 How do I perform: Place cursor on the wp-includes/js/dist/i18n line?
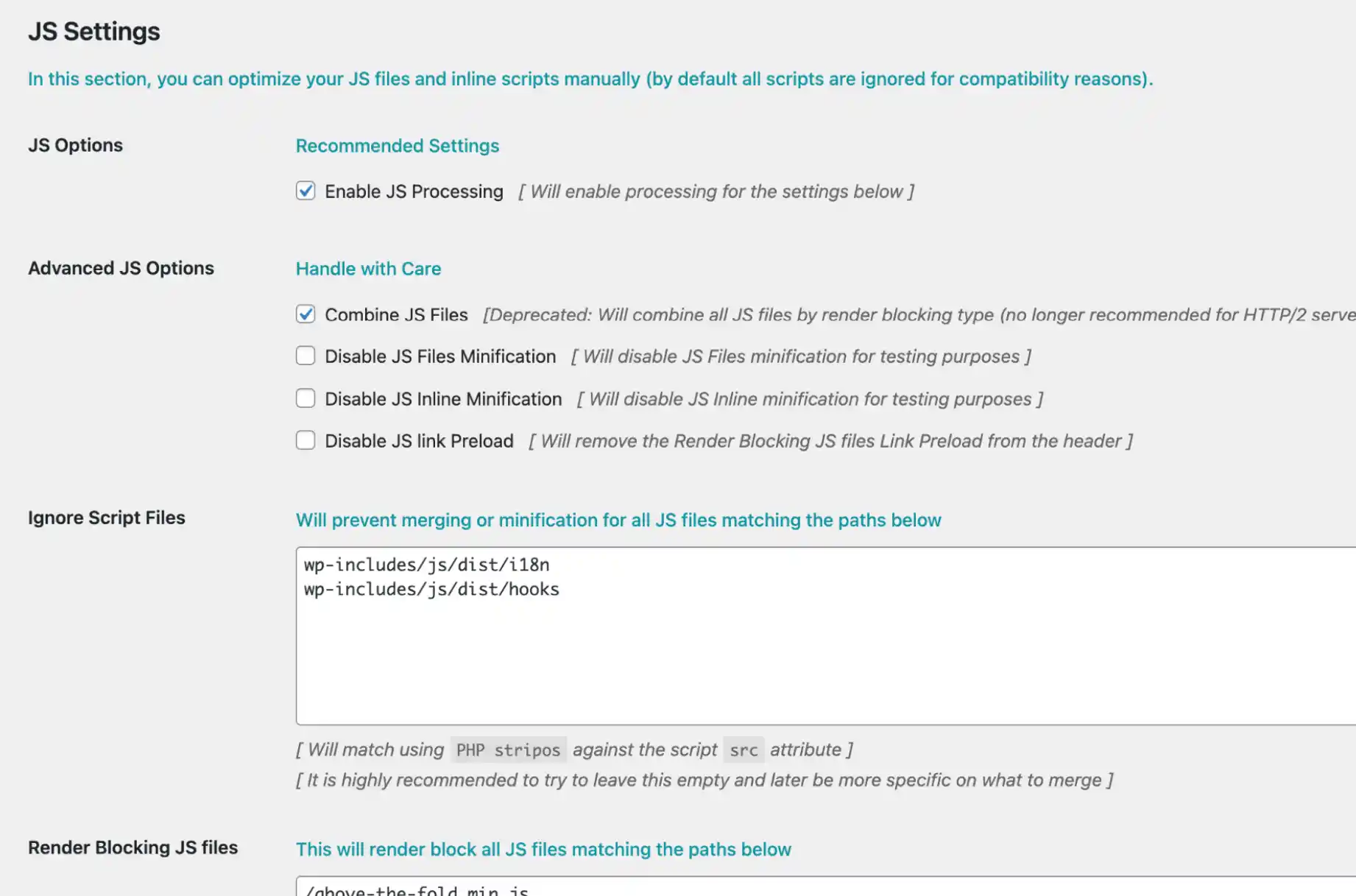[426, 565]
